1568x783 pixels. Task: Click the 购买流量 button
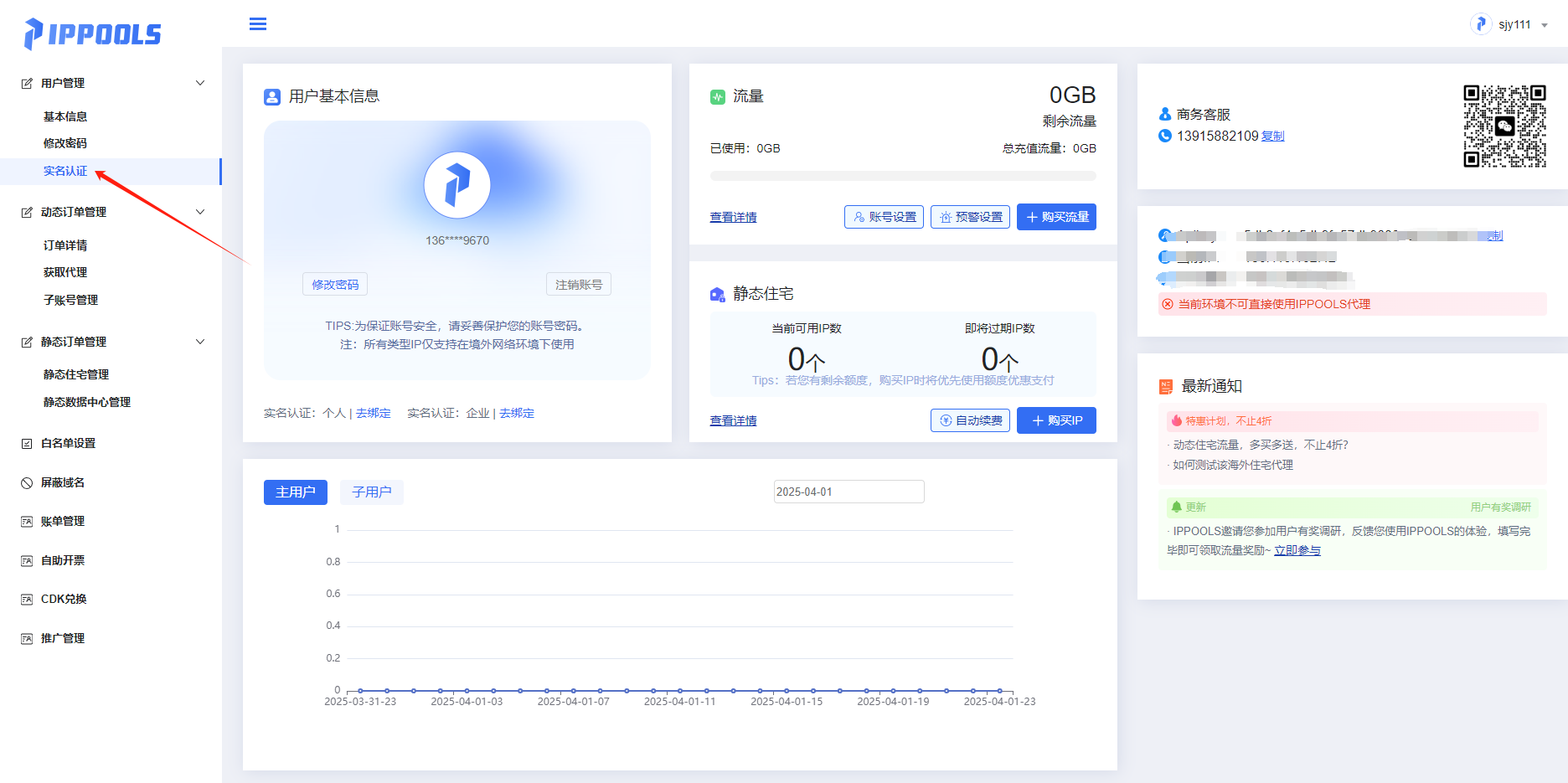point(1056,216)
